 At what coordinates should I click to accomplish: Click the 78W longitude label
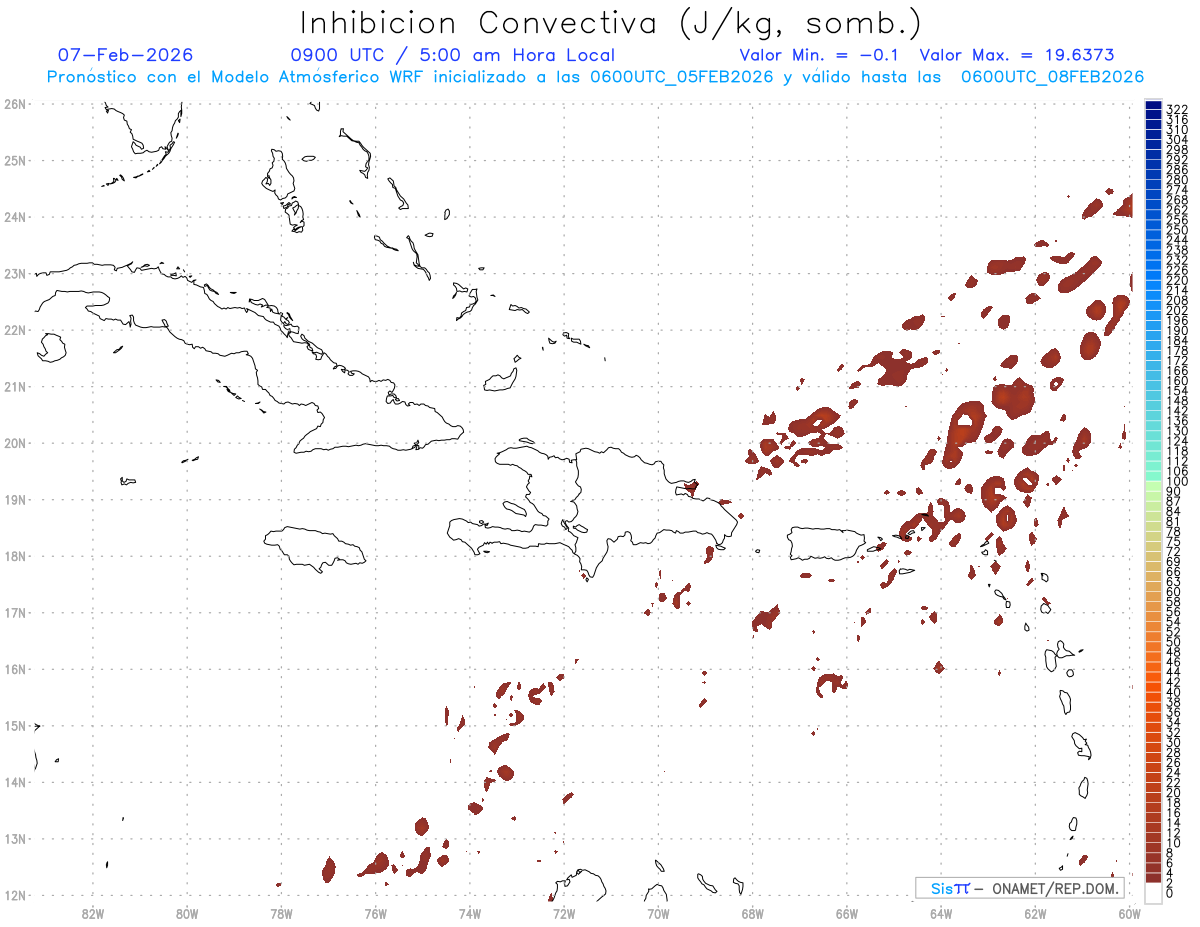click(x=281, y=913)
